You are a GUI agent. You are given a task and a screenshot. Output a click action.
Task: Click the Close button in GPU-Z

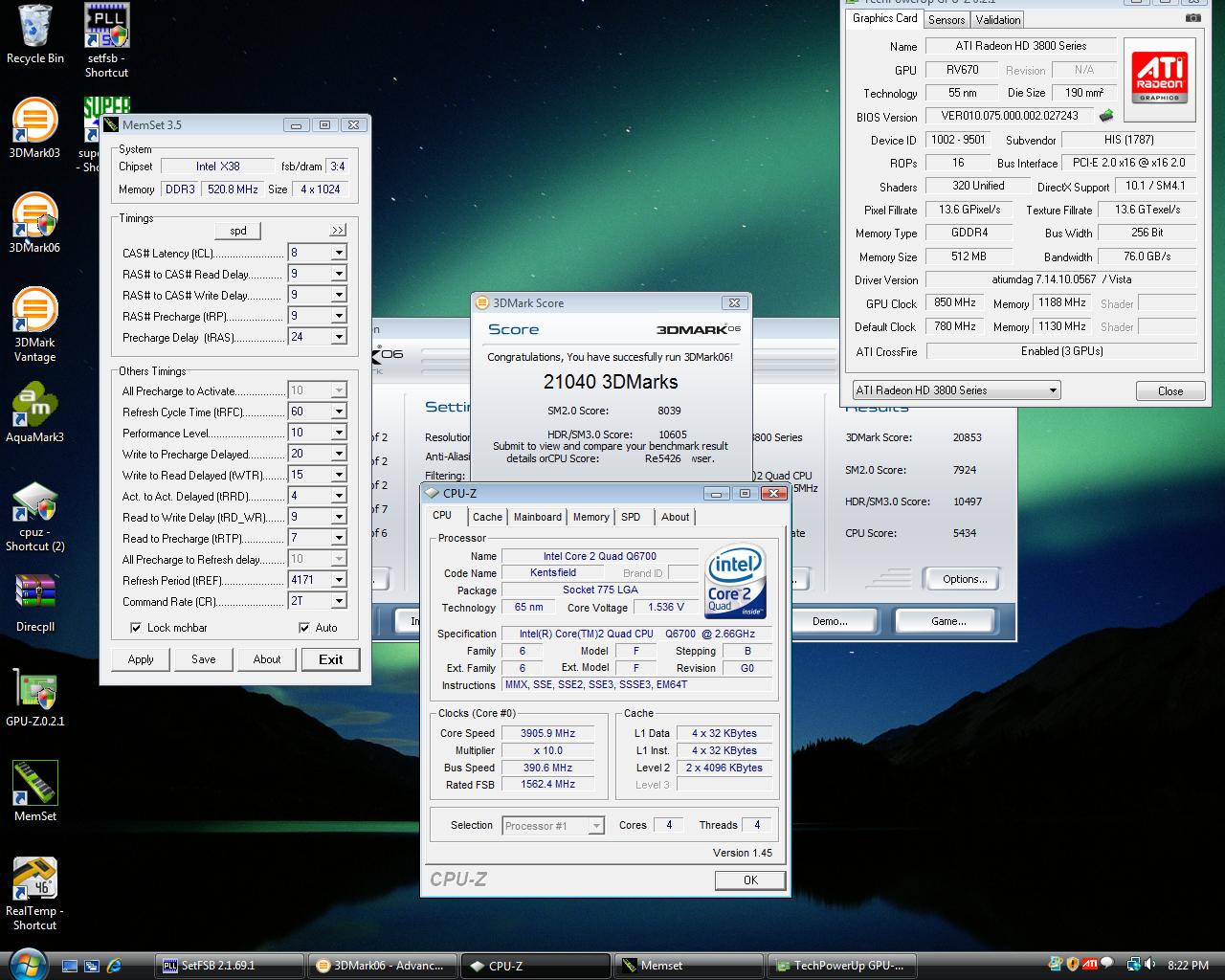tap(1170, 390)
